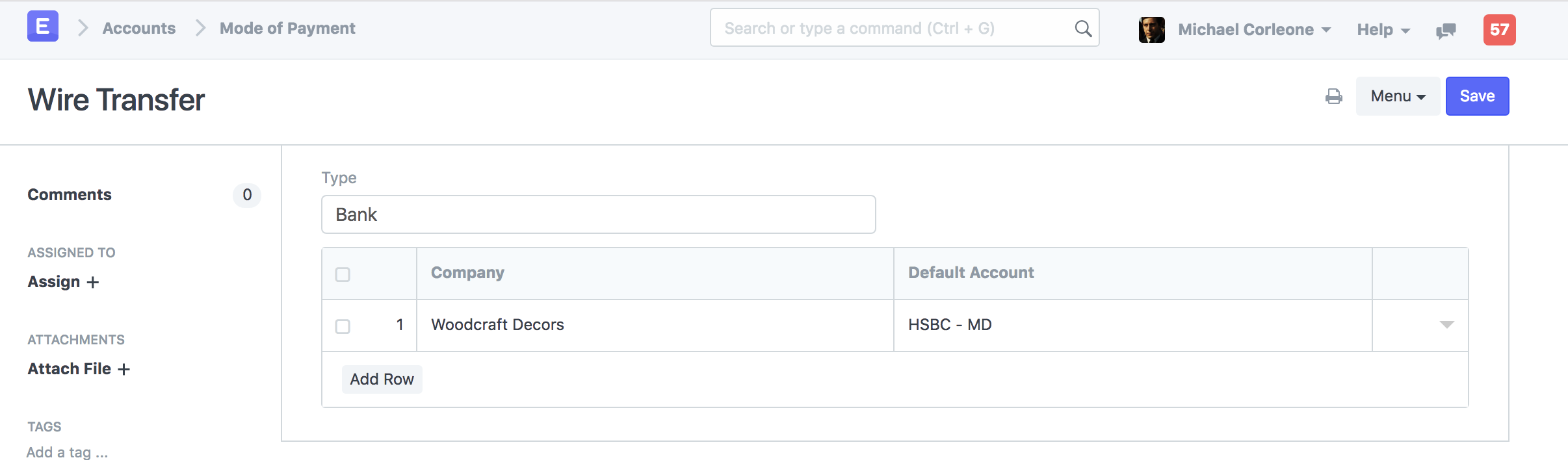
Task: Click the Type field showing Bank
Action: [x=598, y=214]
